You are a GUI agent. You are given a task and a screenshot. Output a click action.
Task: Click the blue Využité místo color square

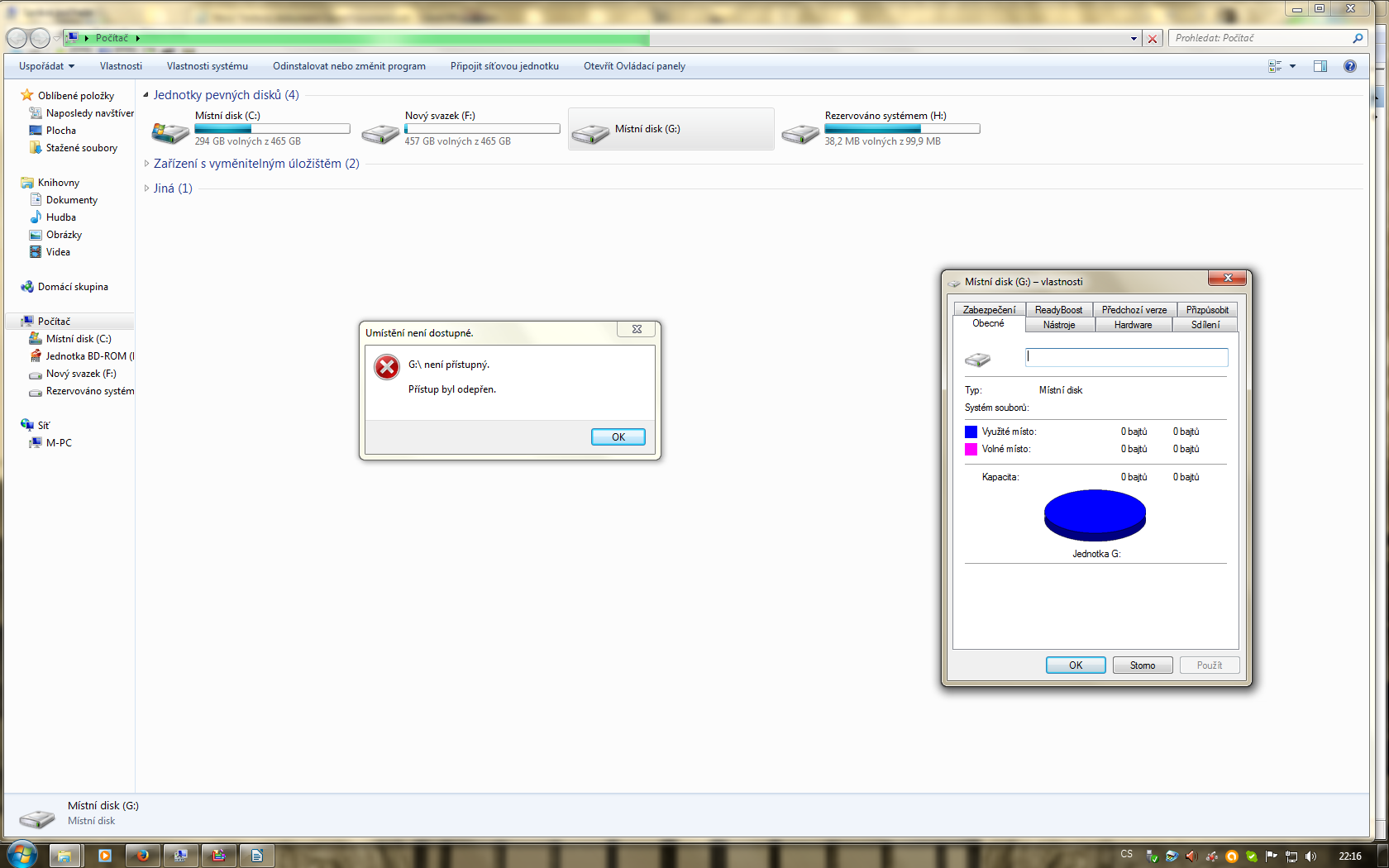[971, 432]
